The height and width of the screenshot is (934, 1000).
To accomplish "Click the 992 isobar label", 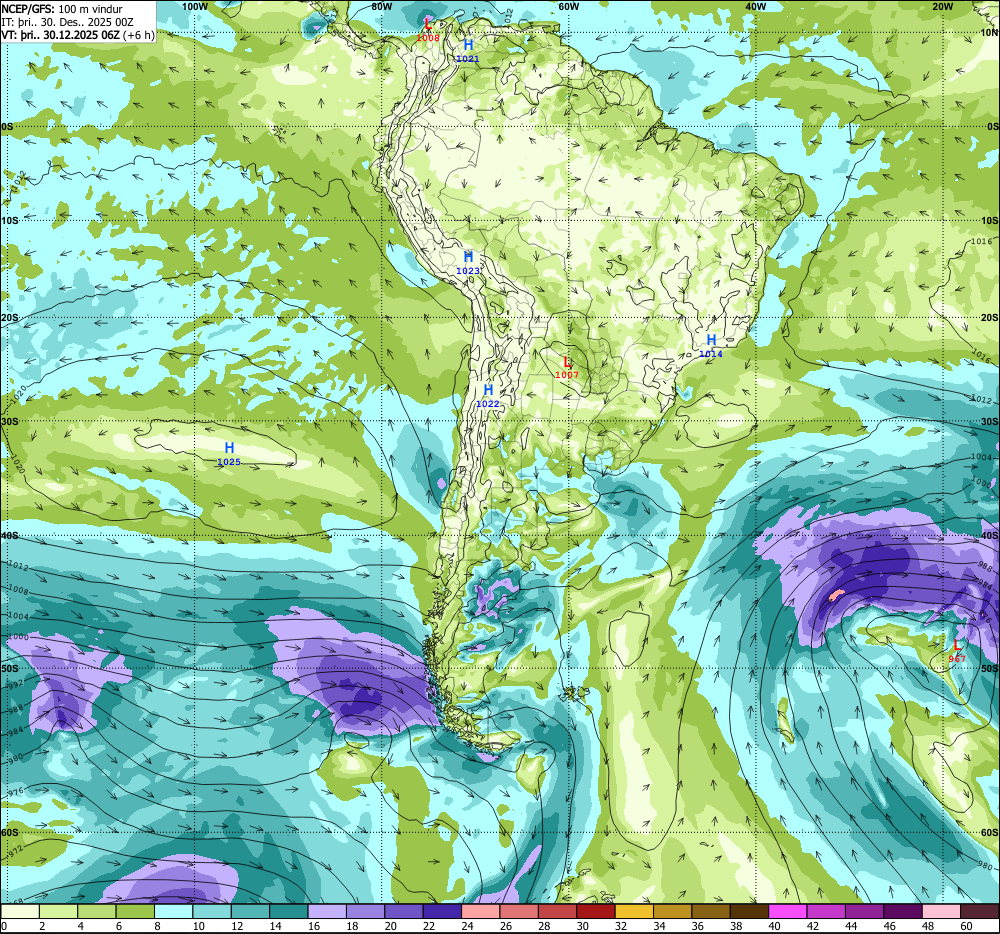I will (14, 683).
